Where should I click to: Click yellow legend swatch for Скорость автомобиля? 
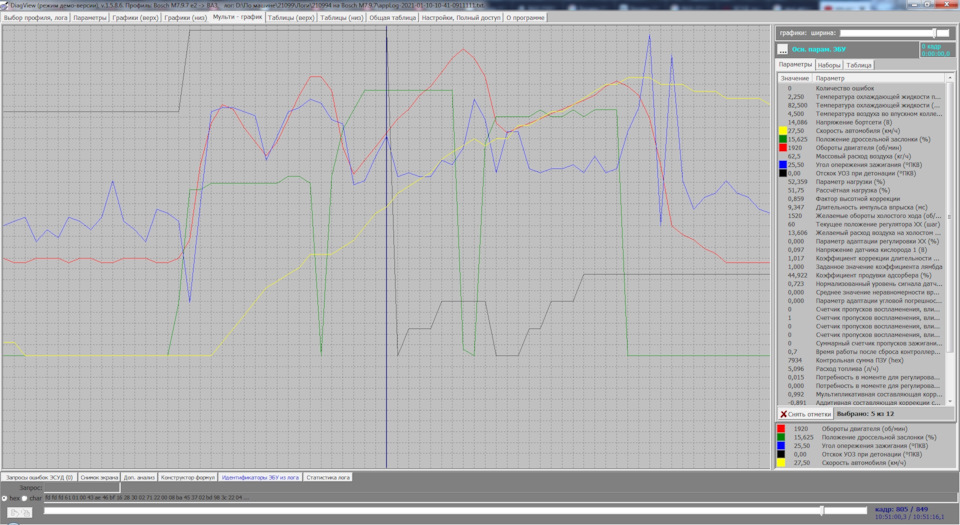coord(781,463)
